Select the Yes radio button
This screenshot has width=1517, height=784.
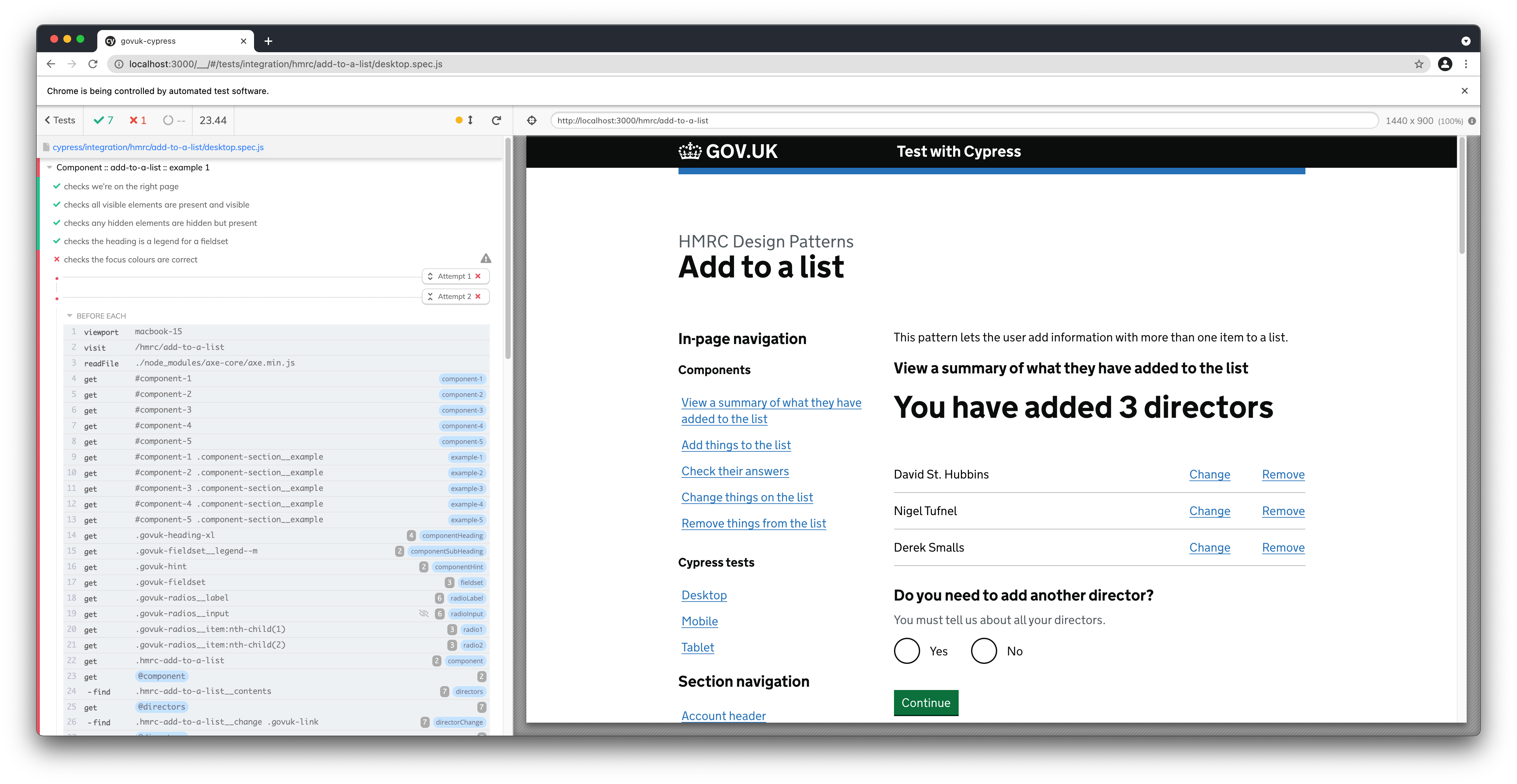point(906,651)
